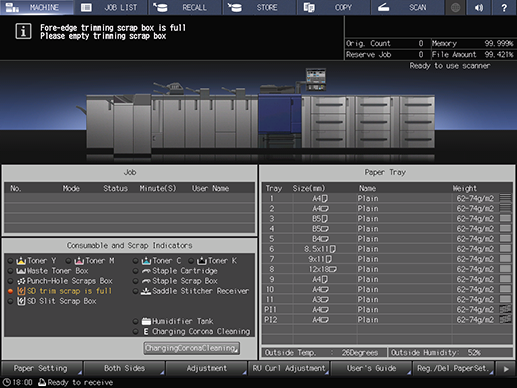Open the User's Guide button
The height and width of the screenshot is (388, 517).
371,368
